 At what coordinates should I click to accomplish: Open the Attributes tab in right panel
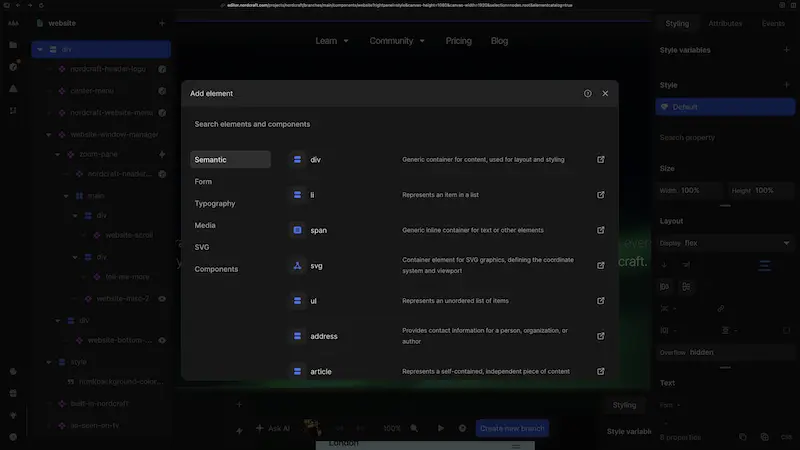[x=725, y=23]
